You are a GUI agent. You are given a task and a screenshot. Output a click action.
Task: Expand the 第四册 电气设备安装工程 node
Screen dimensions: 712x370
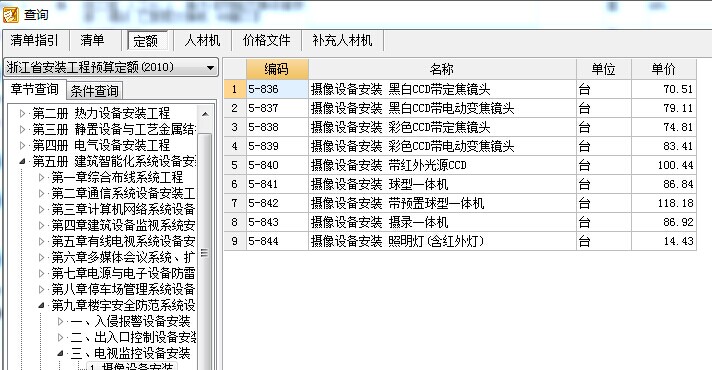pyautogui.click(x=23, y=145)
